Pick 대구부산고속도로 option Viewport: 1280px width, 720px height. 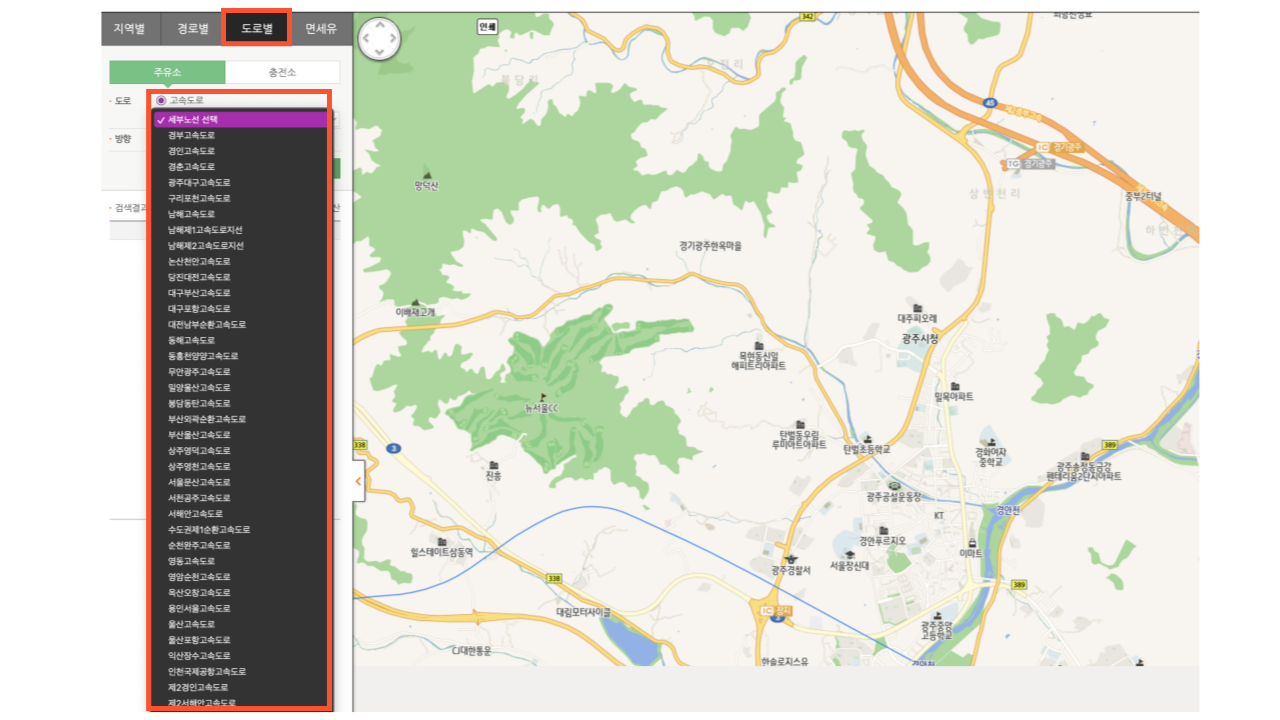[x=240, y=293]
